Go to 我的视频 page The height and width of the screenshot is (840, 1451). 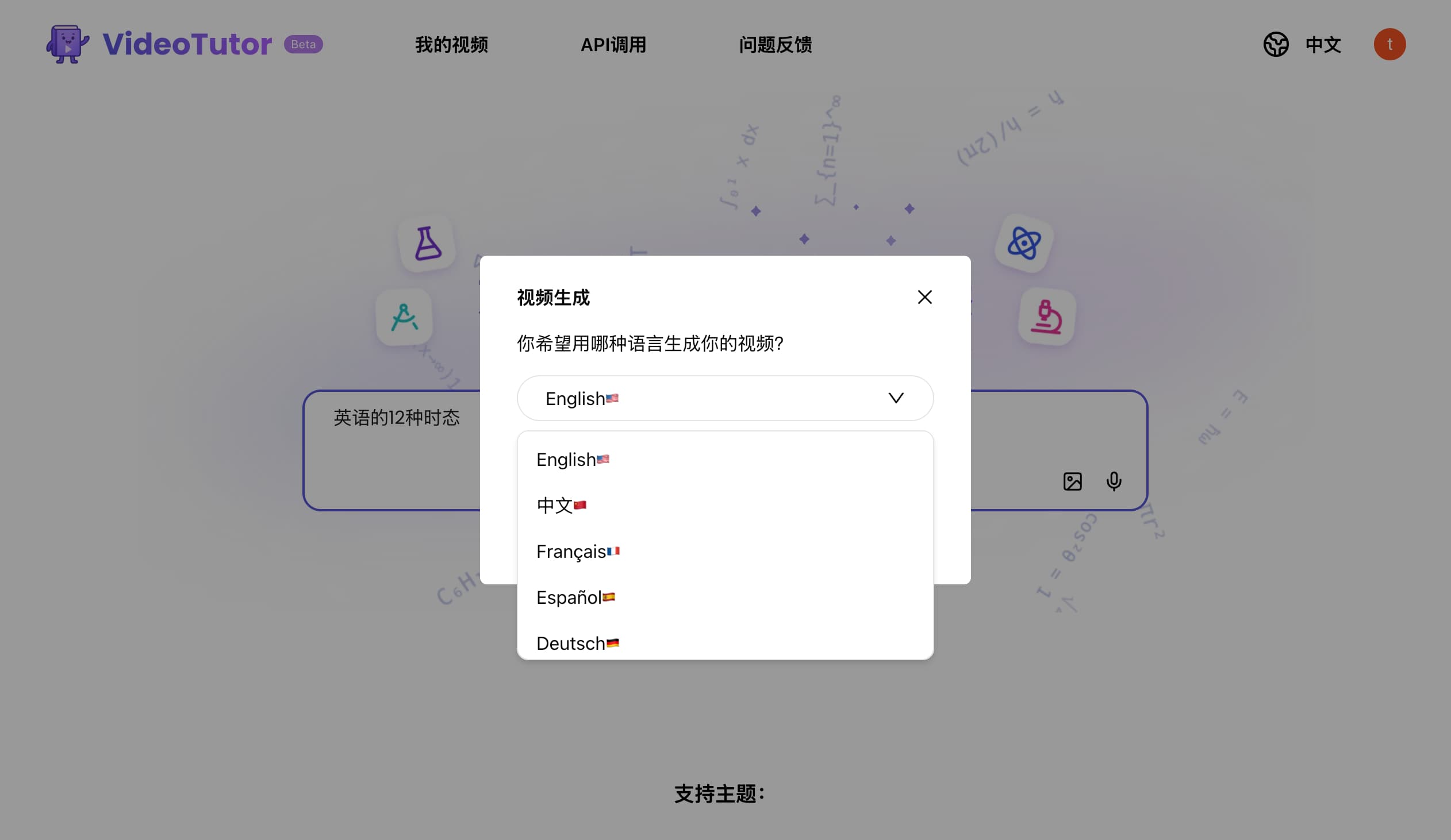click(451, 44)
